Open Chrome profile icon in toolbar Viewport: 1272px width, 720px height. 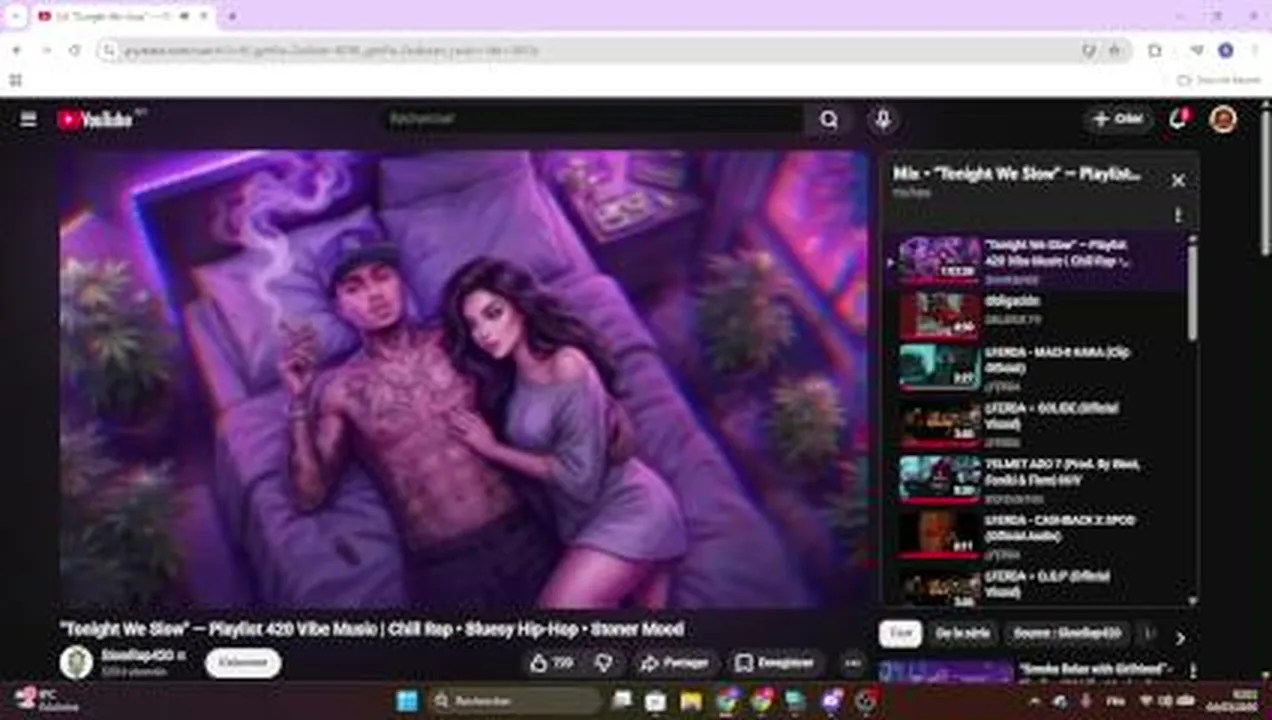pyautogui.click(x=1226, y=50)
